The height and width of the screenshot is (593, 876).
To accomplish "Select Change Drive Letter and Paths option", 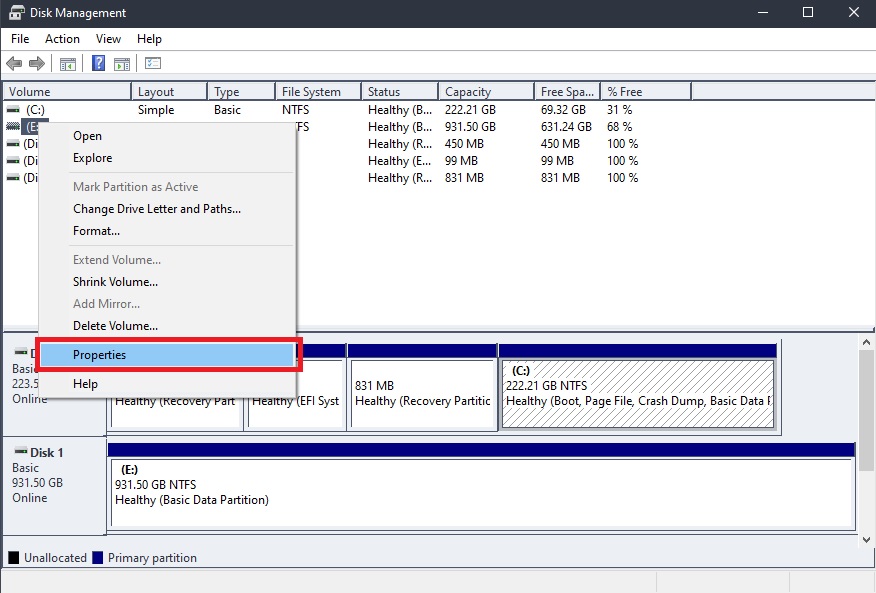I will point(157,209).
